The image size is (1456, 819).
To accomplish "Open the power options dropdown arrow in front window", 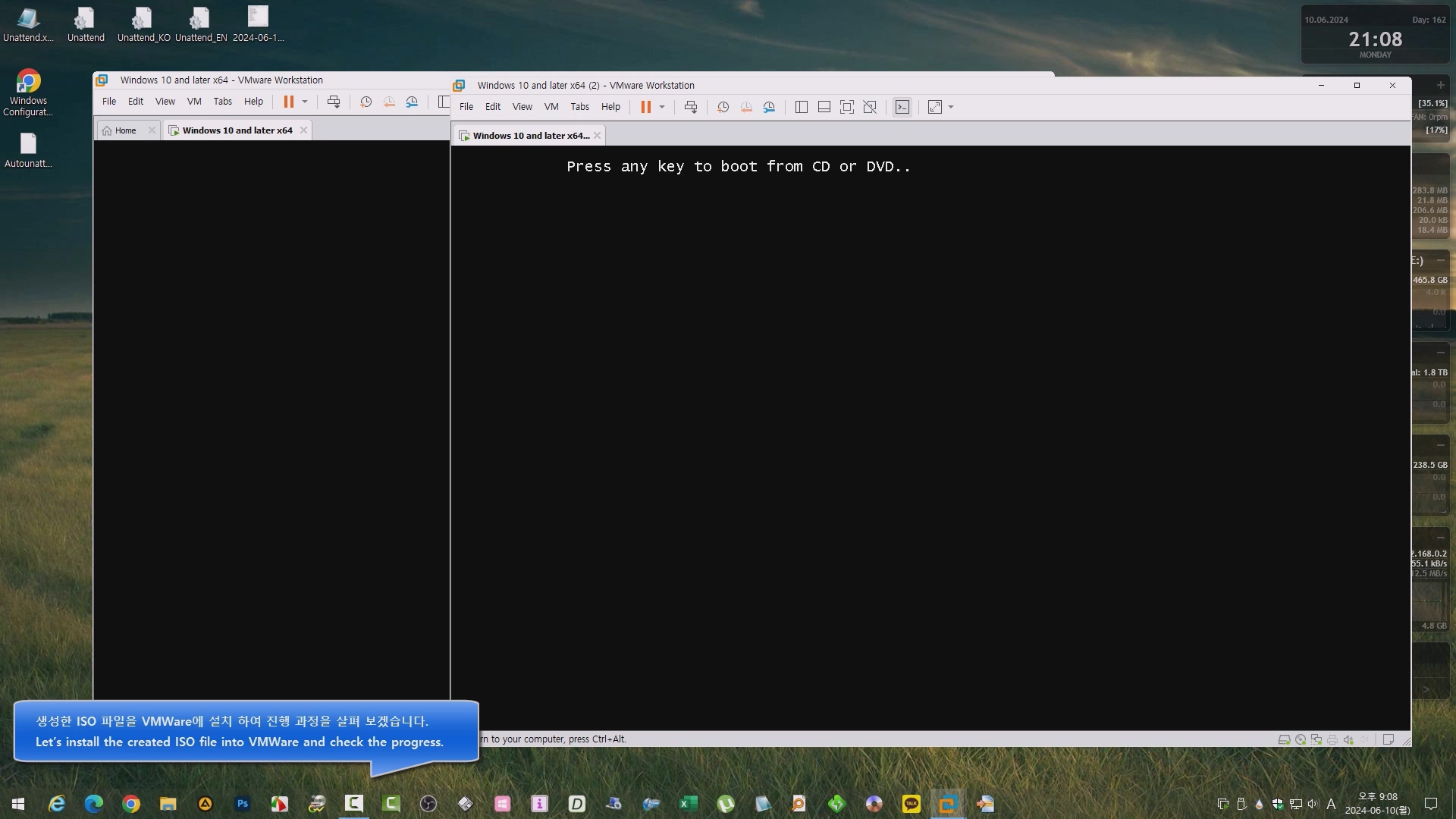I will tap(662, 107).
